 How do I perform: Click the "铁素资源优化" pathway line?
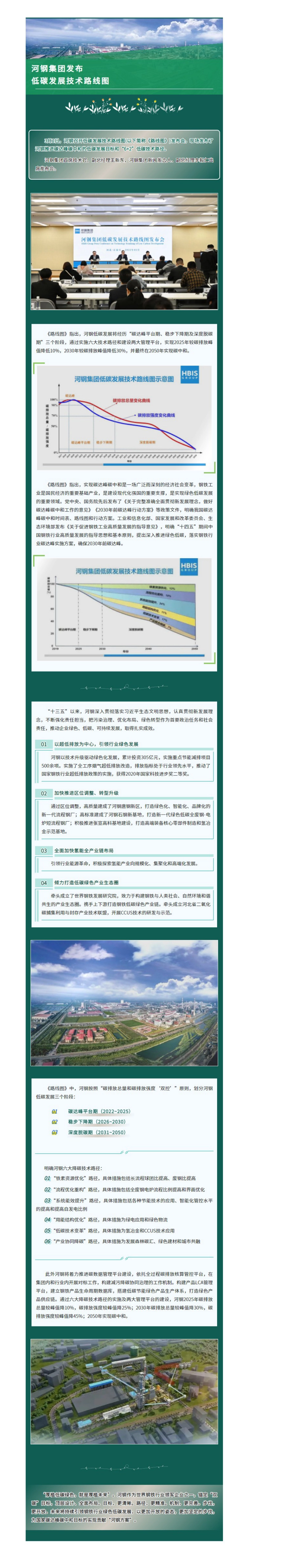pos(120,1178)
